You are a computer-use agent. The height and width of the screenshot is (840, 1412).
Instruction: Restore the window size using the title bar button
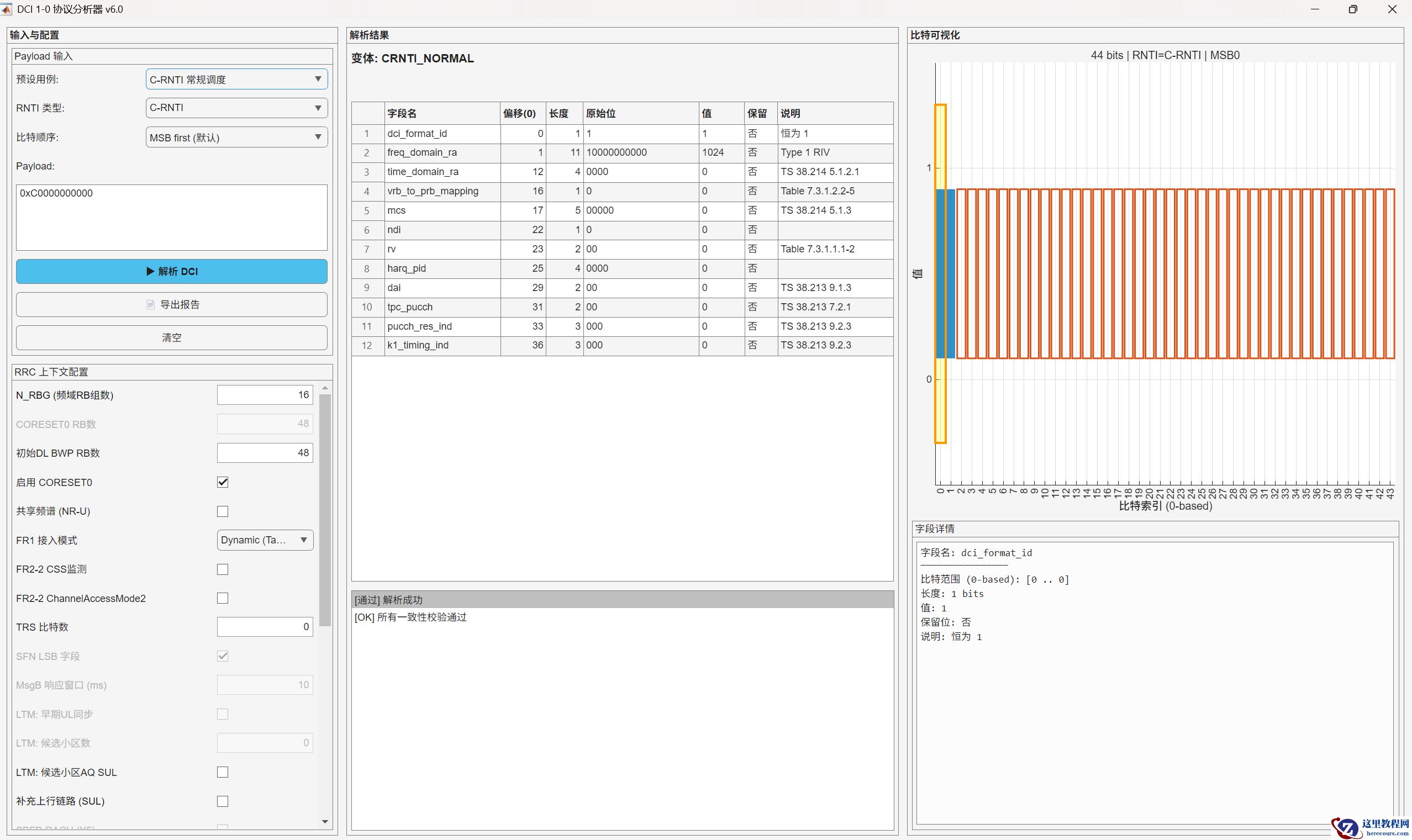1352,9
